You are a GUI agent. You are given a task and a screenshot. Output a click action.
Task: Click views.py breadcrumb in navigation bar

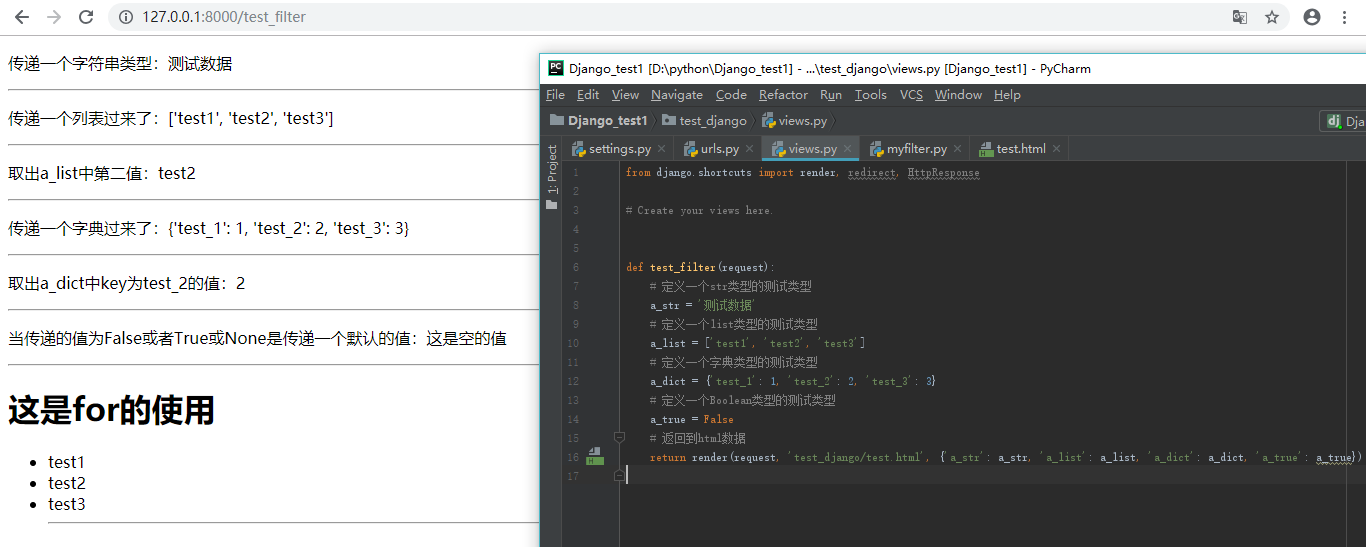[795, 121]
